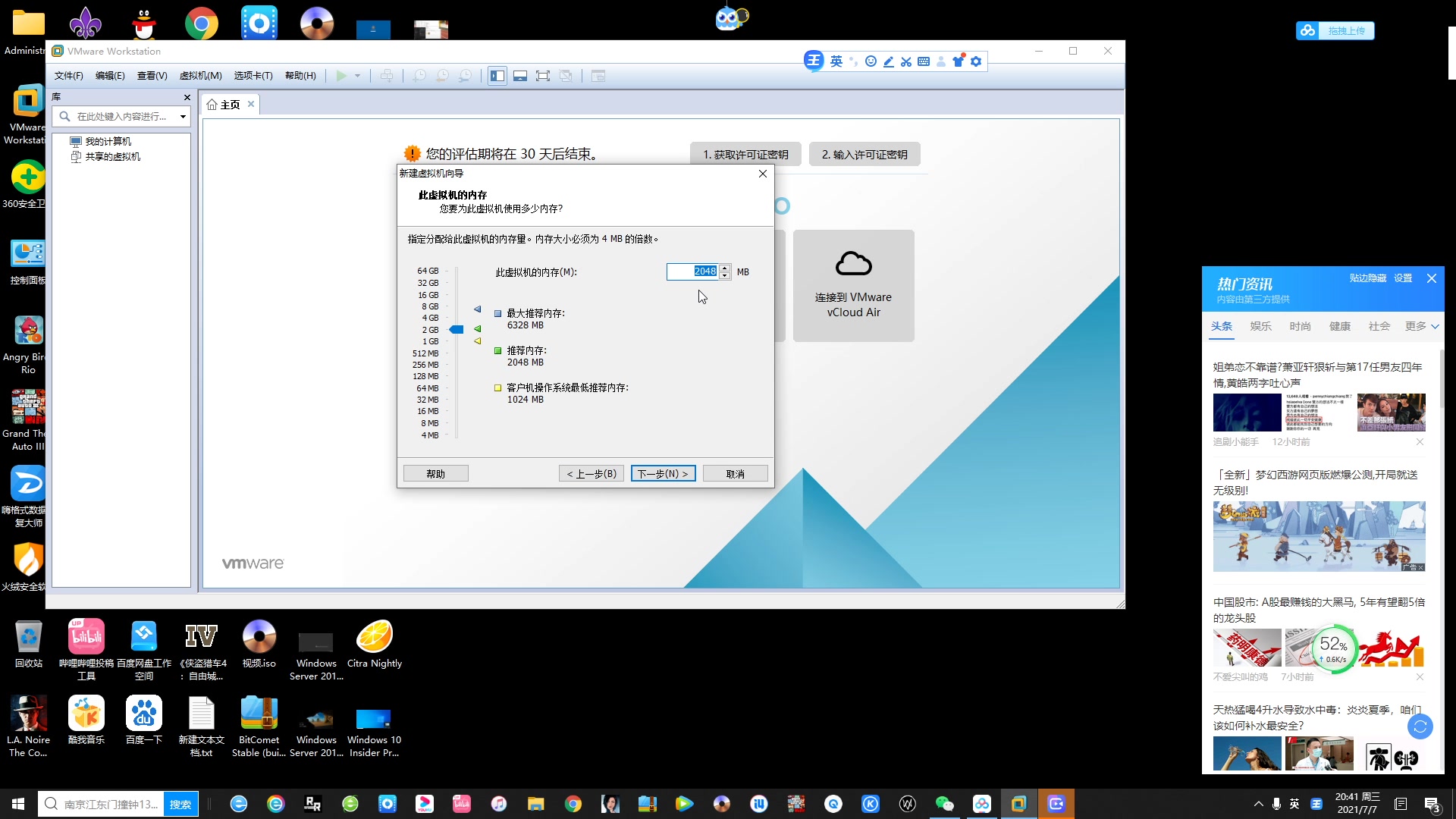This screenshot has width=1456, height=819.
Task: Open the snapshot manager icon
Action: [x=464, y=76]
